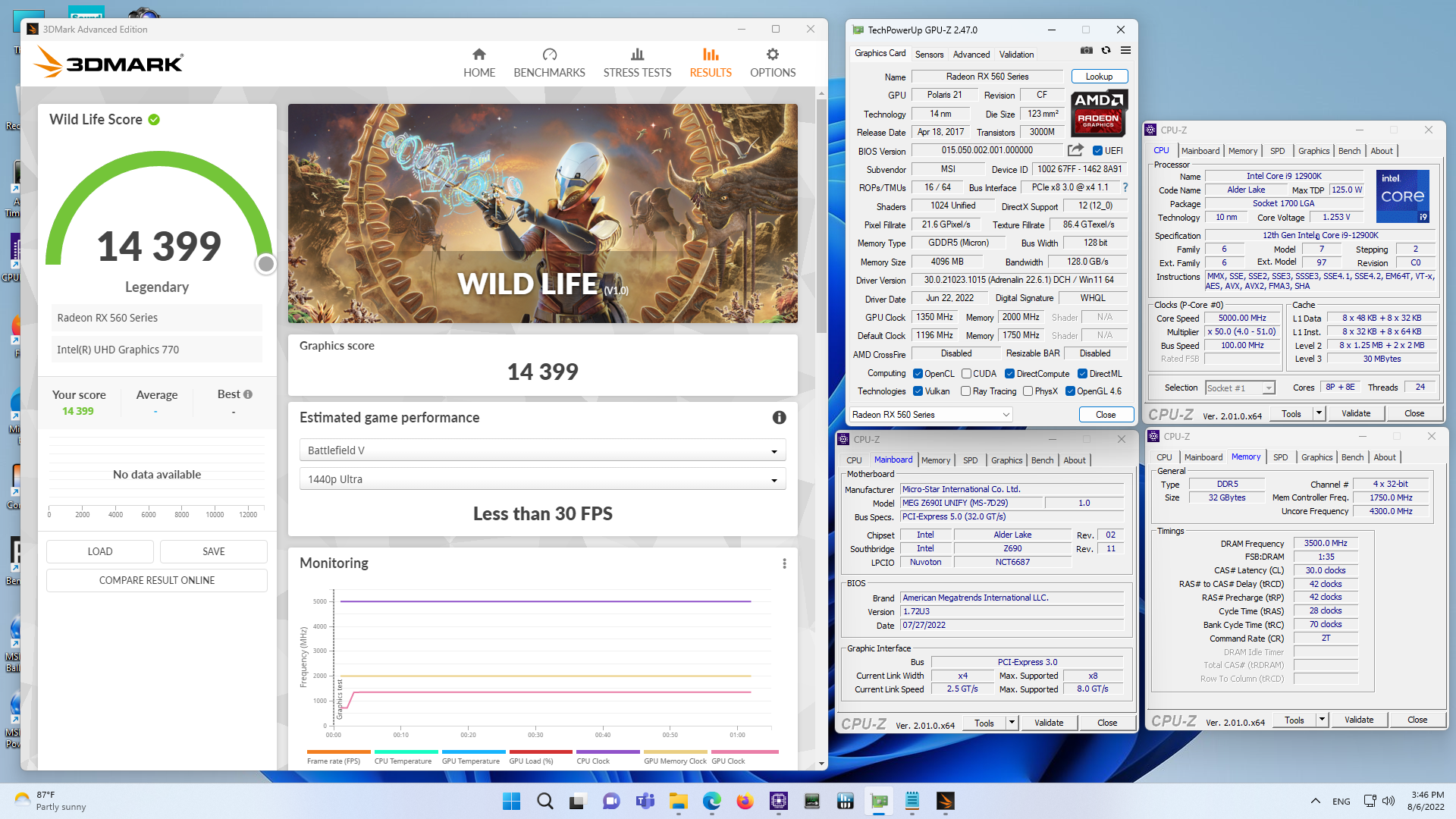
Task: Switch to Sensors tab in GPU-Z
Action: click(x=929, y=55)
